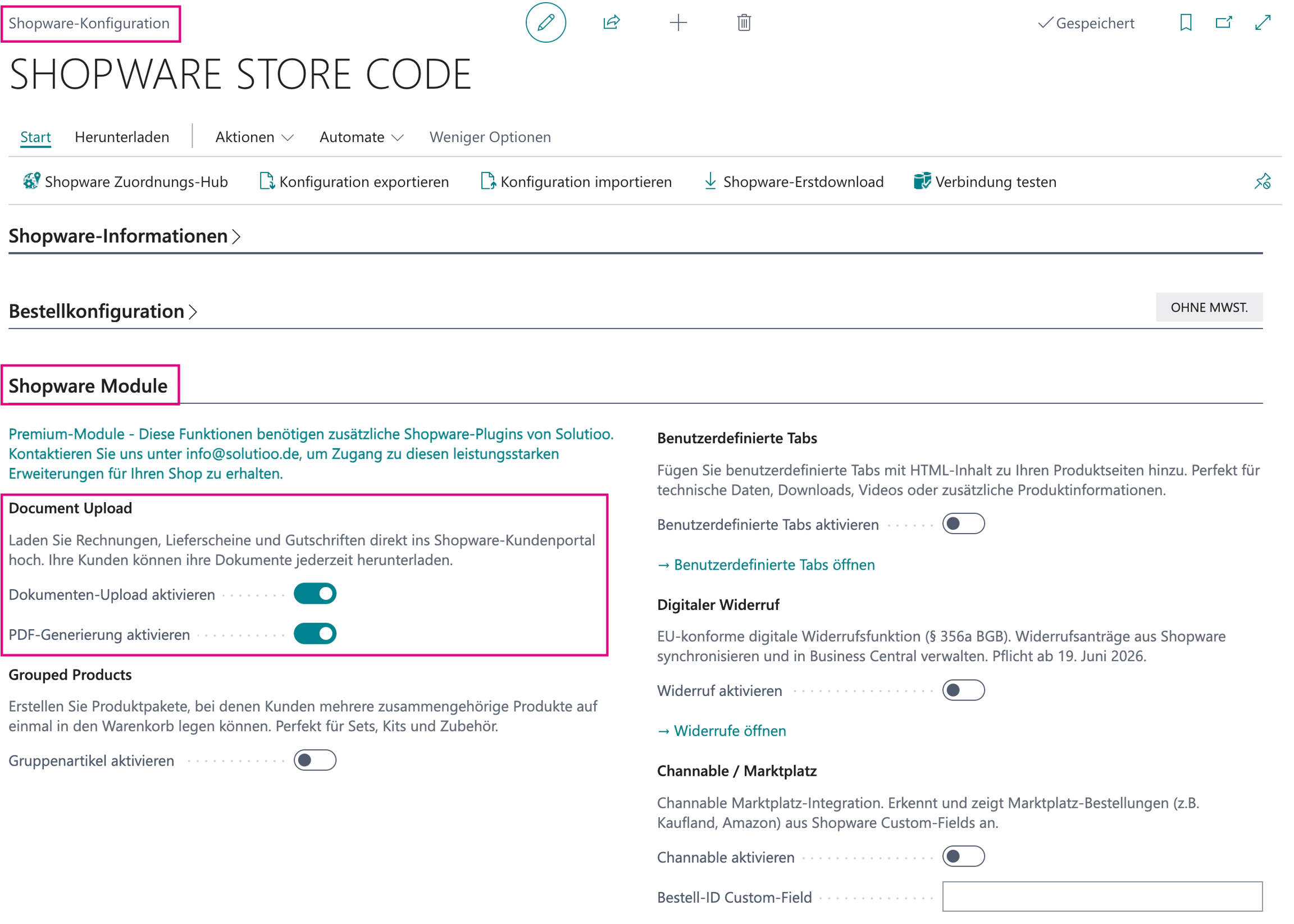This screenshot has height=924, width=1294.
Task: Enable Benutzerdefinierte Tabs aktivieren switch
Action: [963, 524]
